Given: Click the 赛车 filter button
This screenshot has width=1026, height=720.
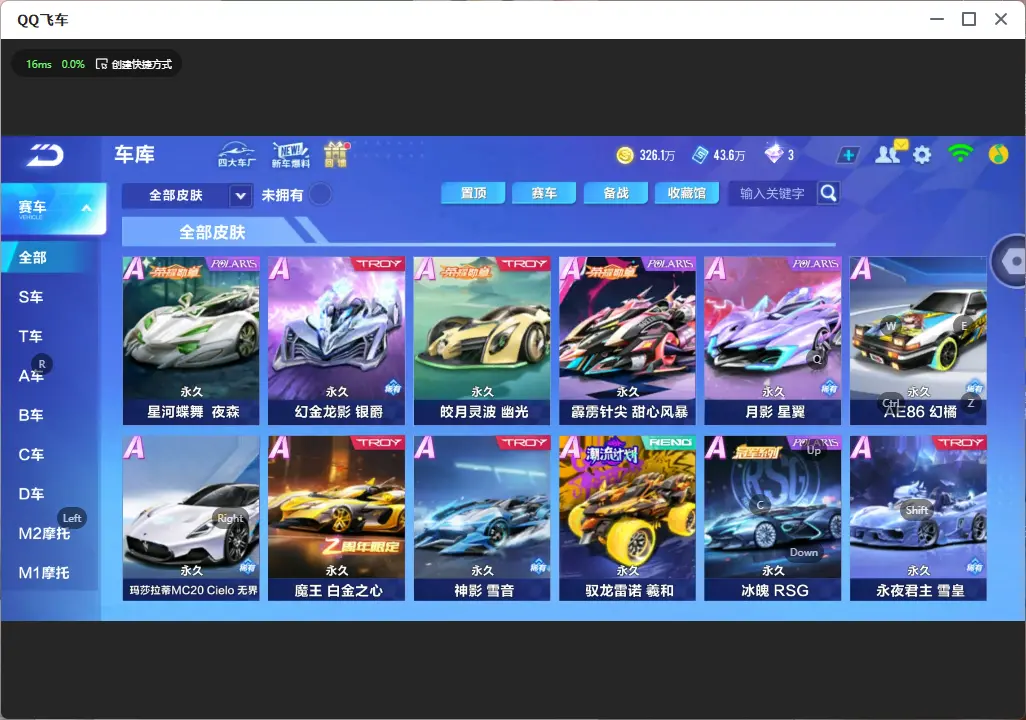Looking at the screenshot, I should 544,193.
